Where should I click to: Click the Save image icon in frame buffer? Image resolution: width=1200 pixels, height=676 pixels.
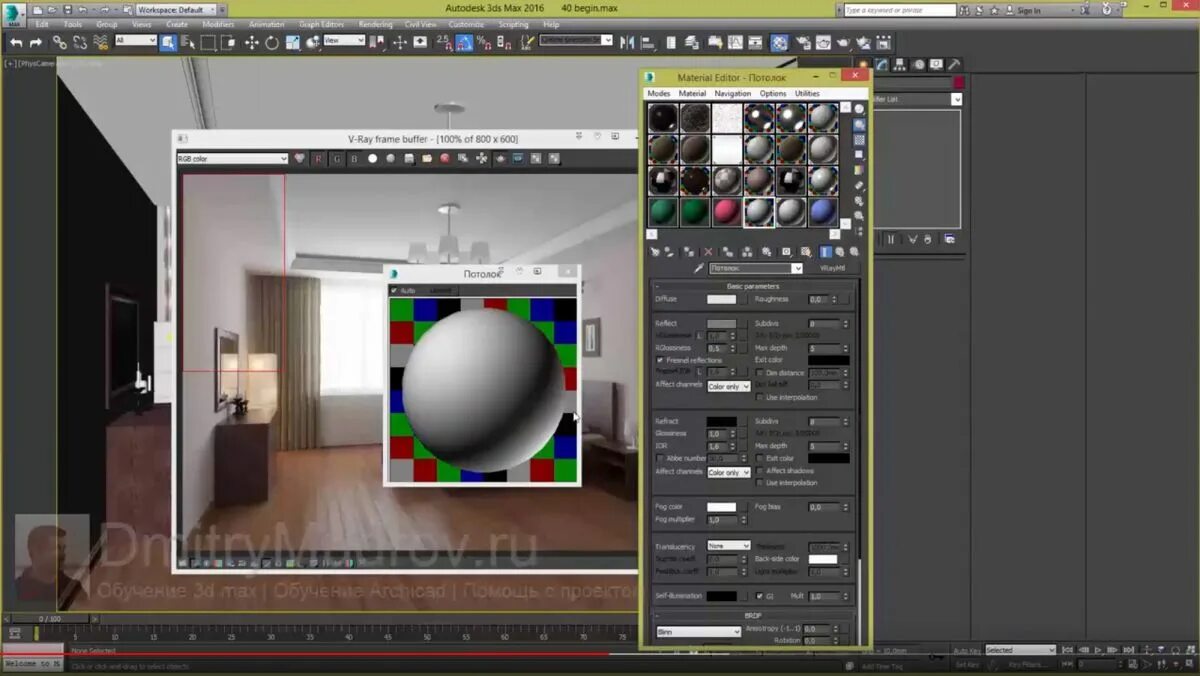coord(409,158)
